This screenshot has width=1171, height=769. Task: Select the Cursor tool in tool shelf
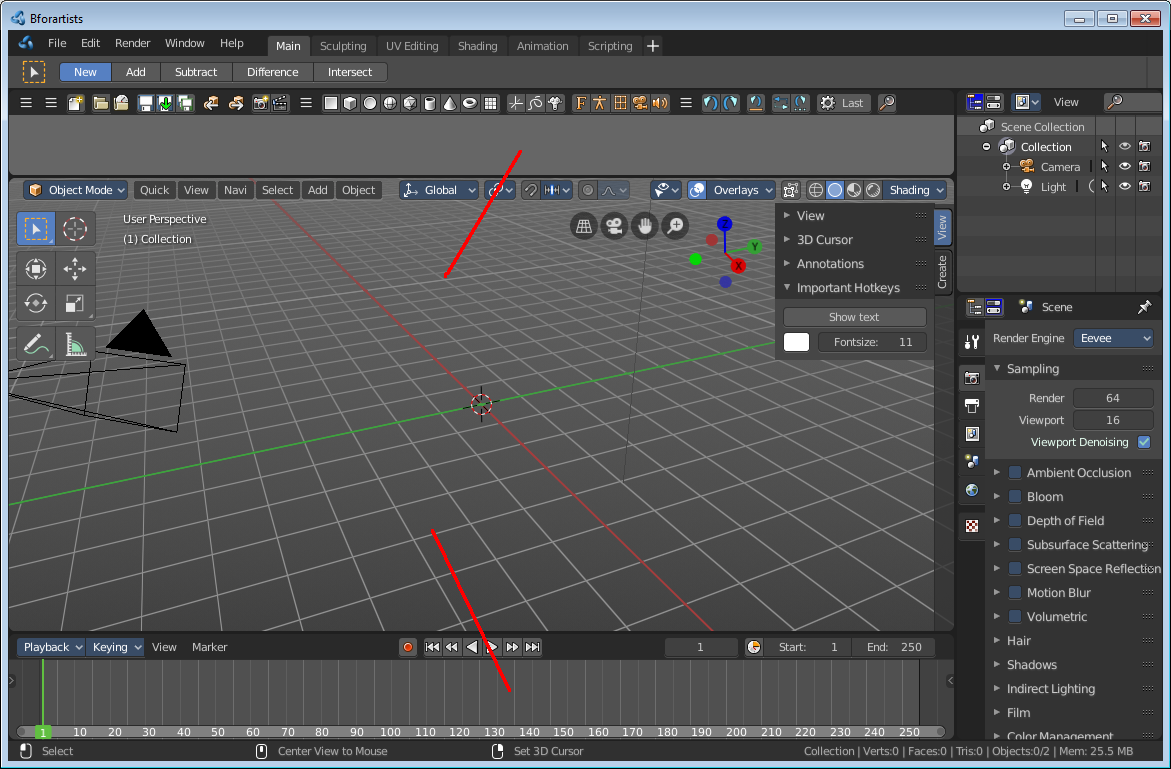[x=75, y=228]
